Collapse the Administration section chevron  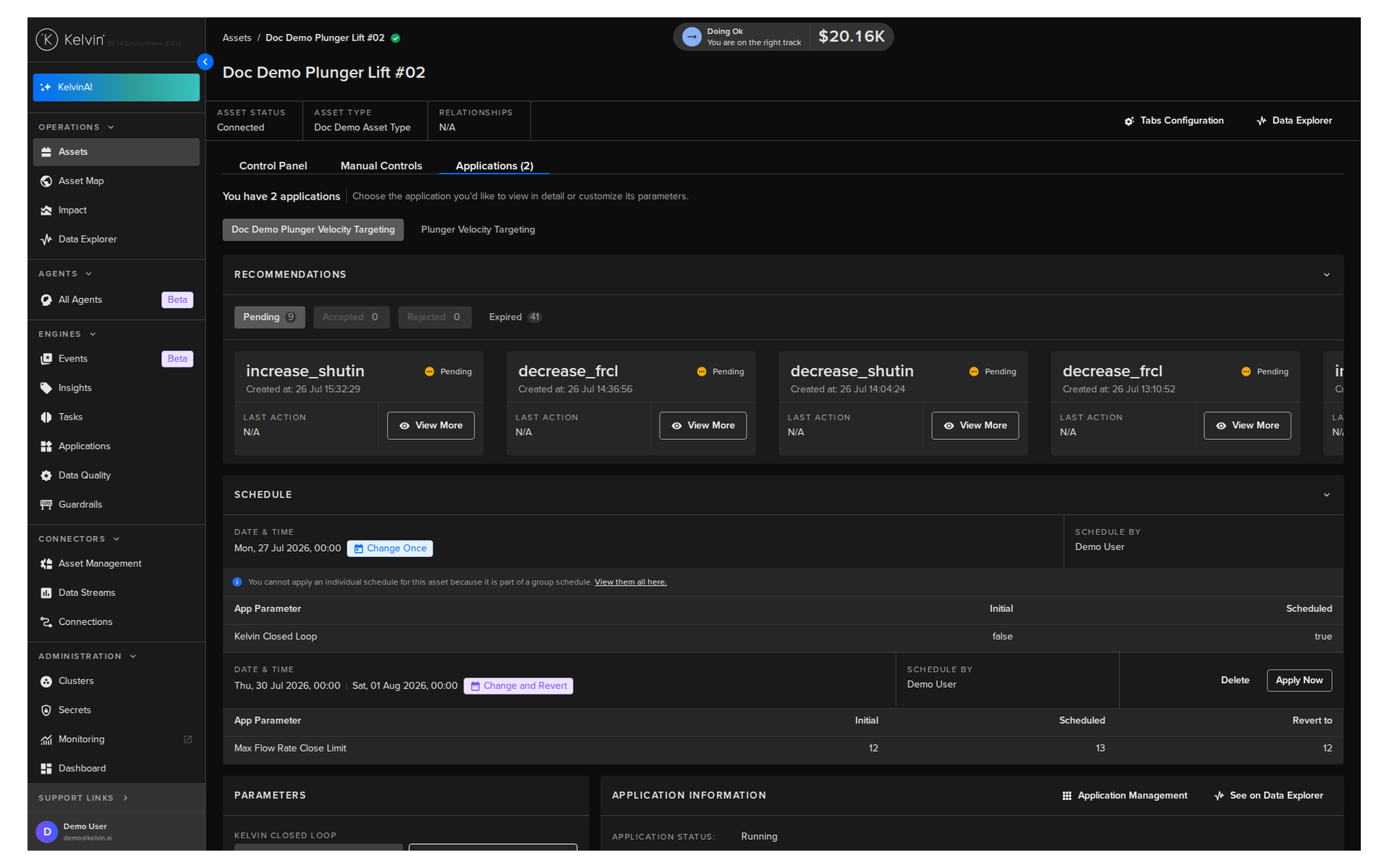133,657
